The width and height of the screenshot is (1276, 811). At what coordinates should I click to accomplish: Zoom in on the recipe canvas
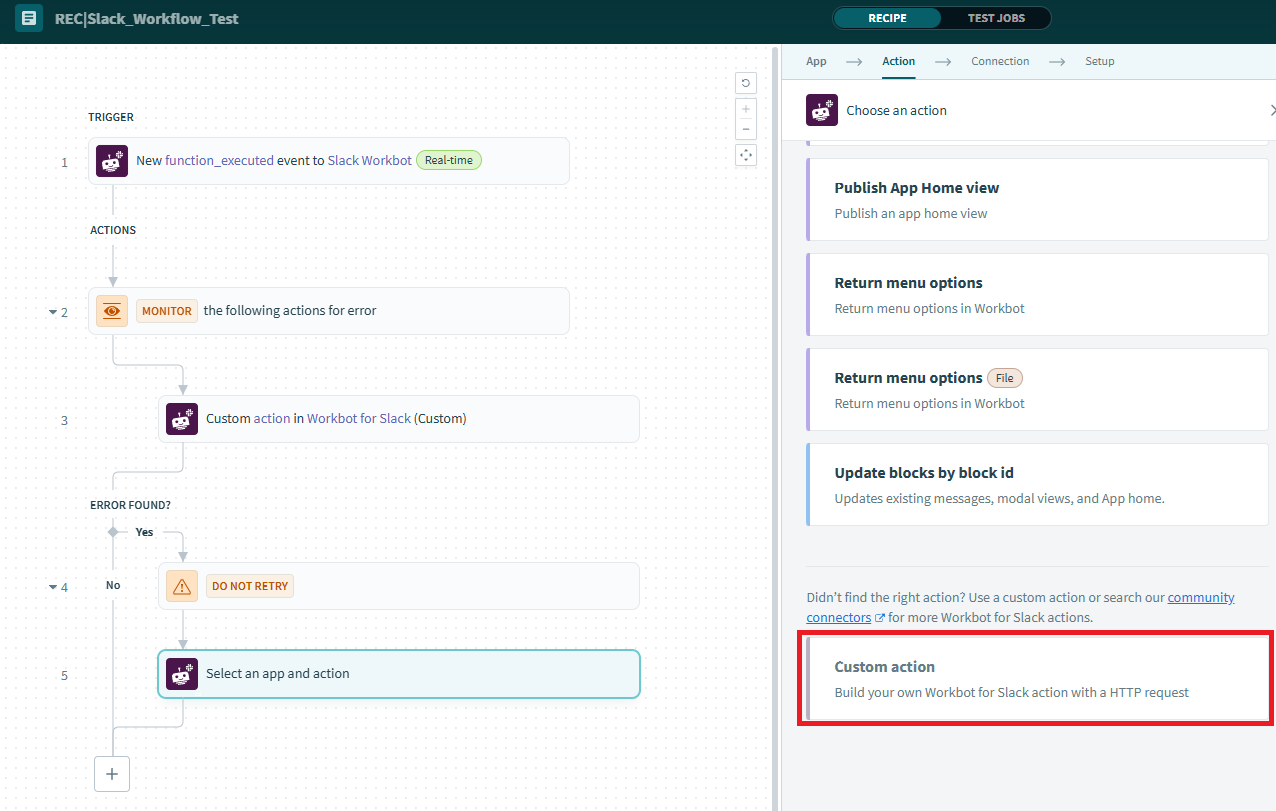[x=745, y=109]
